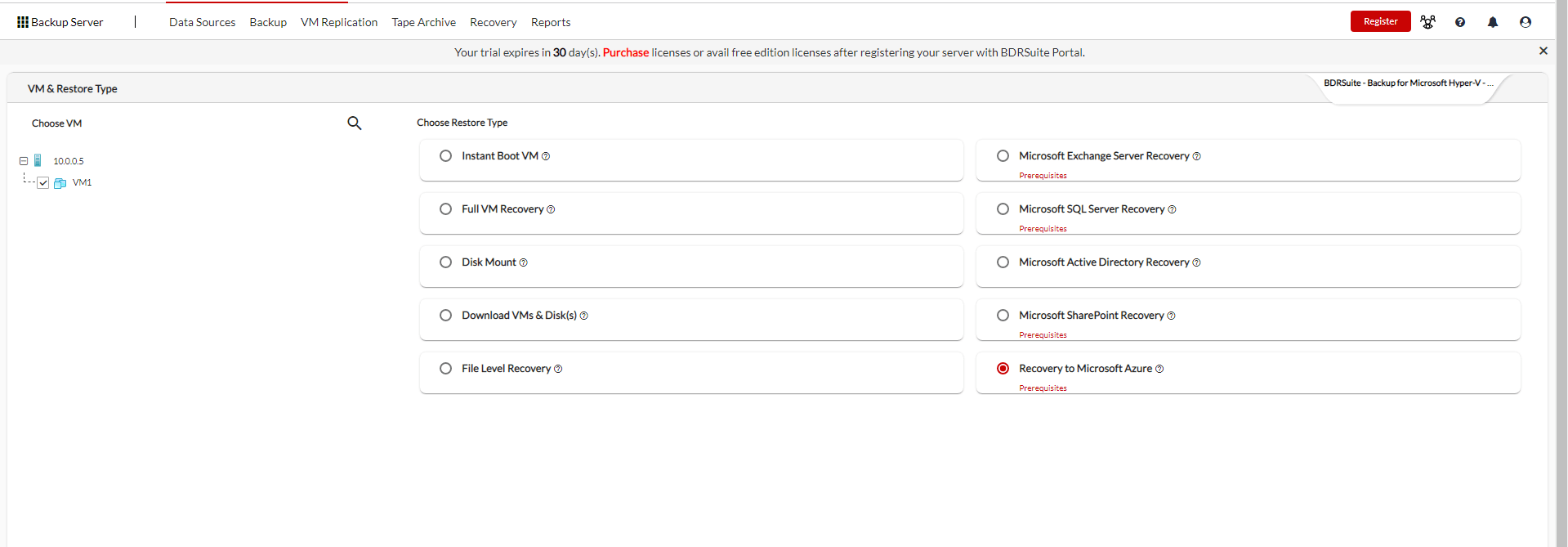The width and height of the screenshot is (1568, 547).
Task: Open Prerequisites for SharePoint Recovery
Action: point(1043,335)
